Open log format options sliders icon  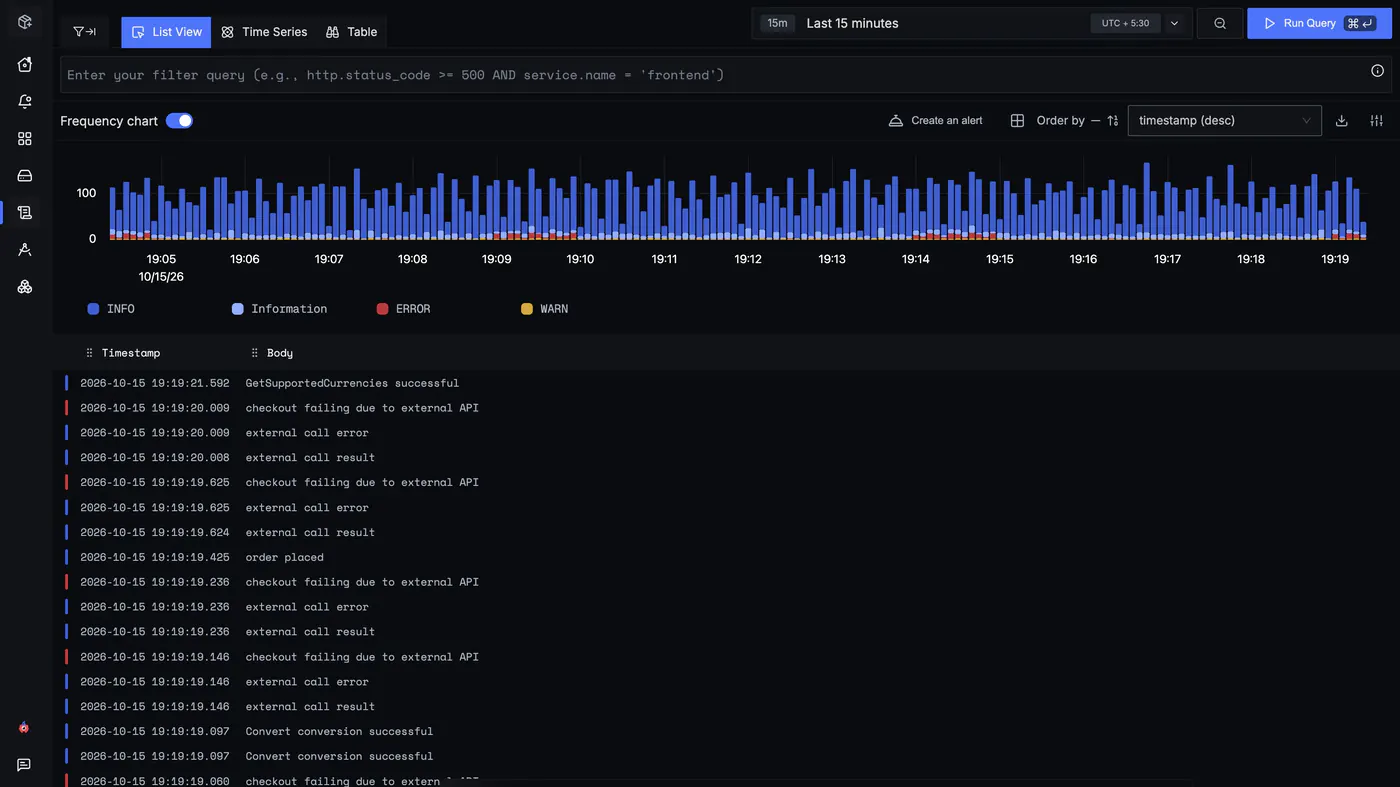pyautogui.click(x=1377, y=121)
